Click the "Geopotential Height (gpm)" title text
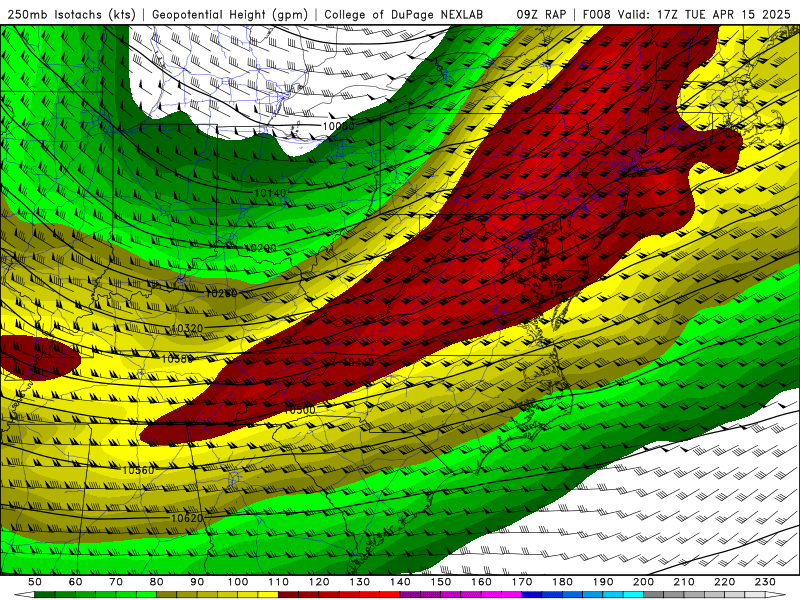800x600 pixels. (x=230, y=14)
